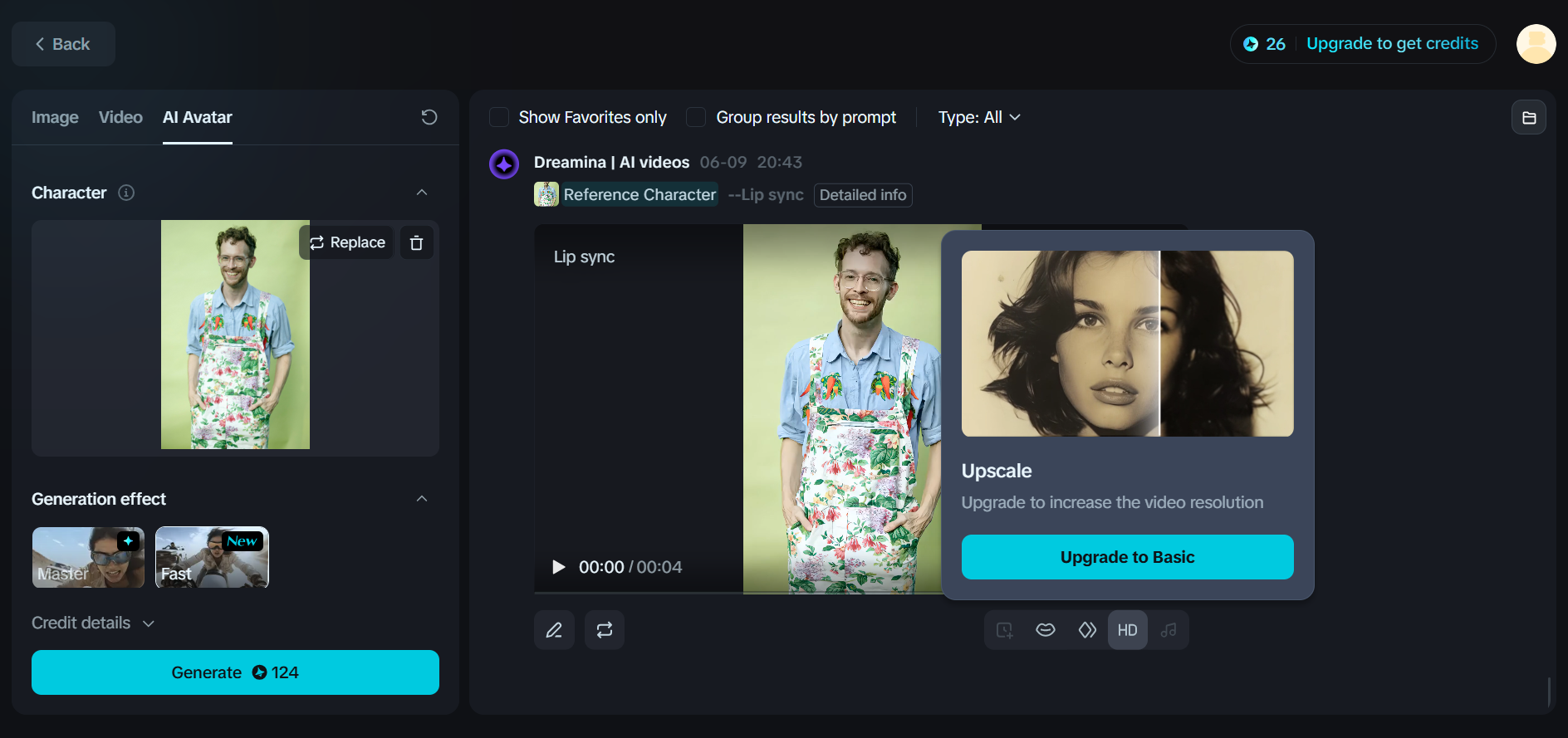Click Upgrade to Basic button
This screenshot has width=1568, height=738.
click(x=1128, y=557)
